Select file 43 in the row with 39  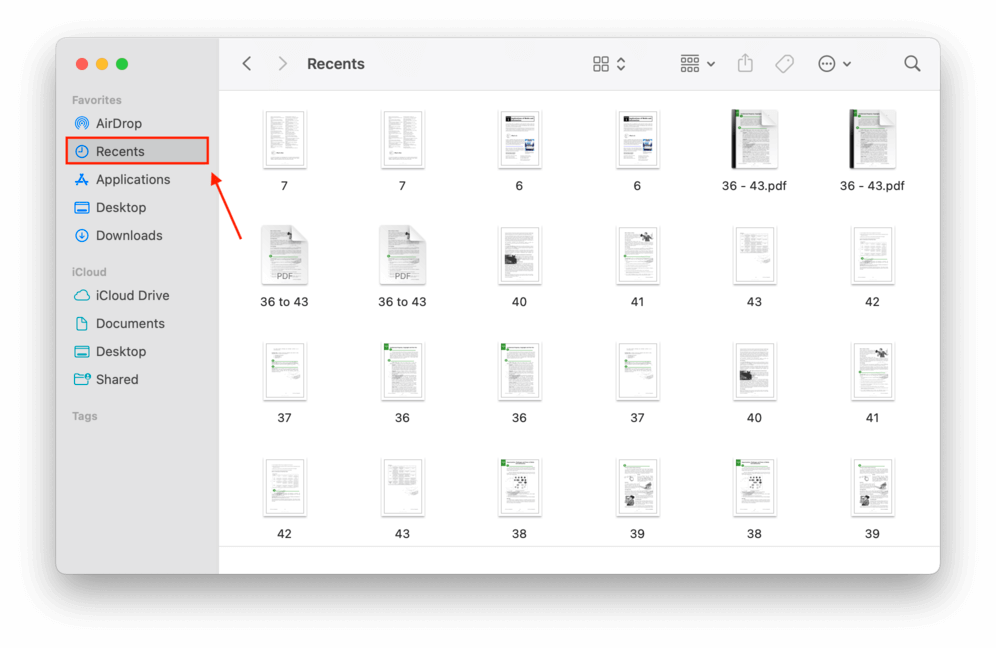click(402, 488)
